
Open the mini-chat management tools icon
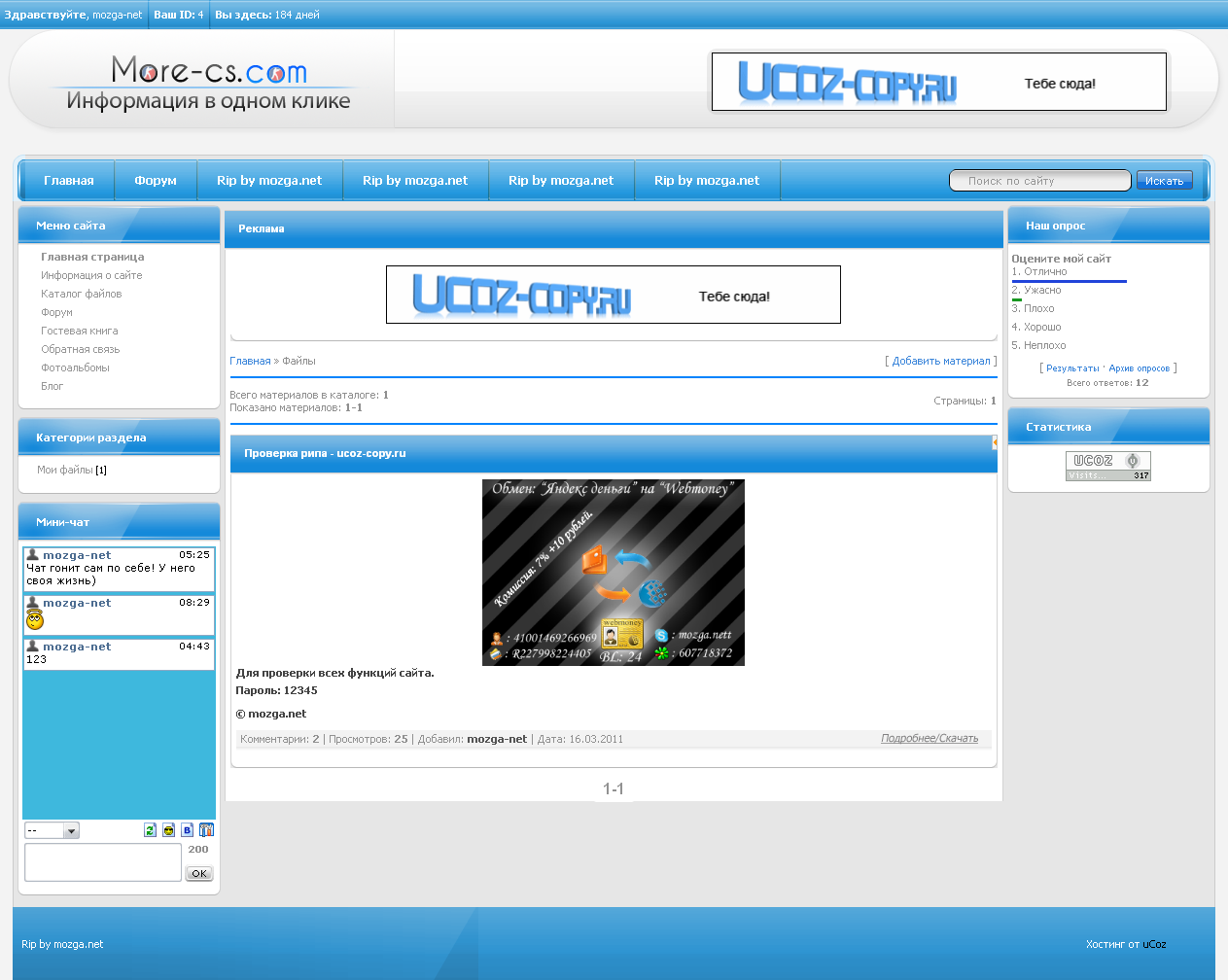(206, 830)
